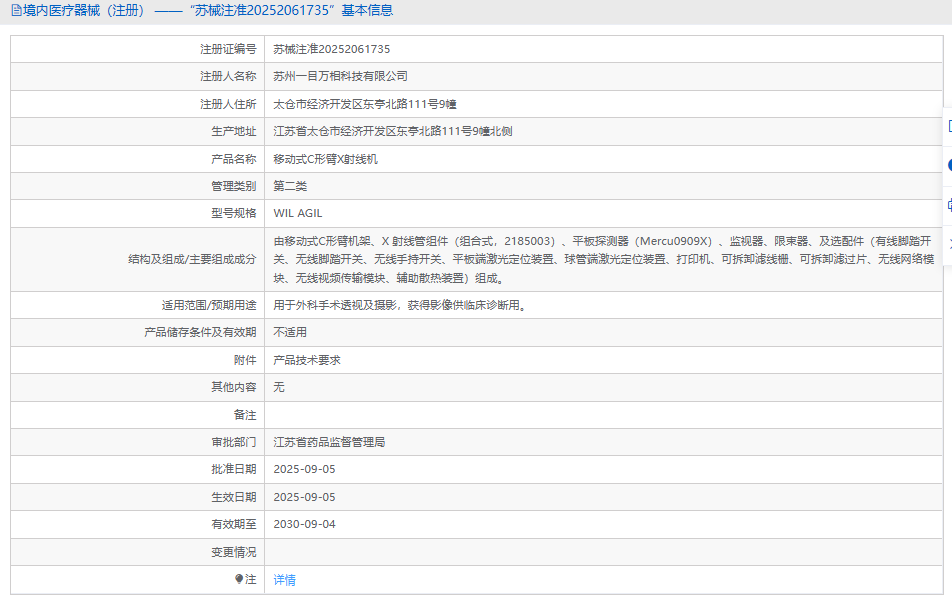Click the model specification value WIL AGIL
The image size is (952, 603).
point(297,214)
